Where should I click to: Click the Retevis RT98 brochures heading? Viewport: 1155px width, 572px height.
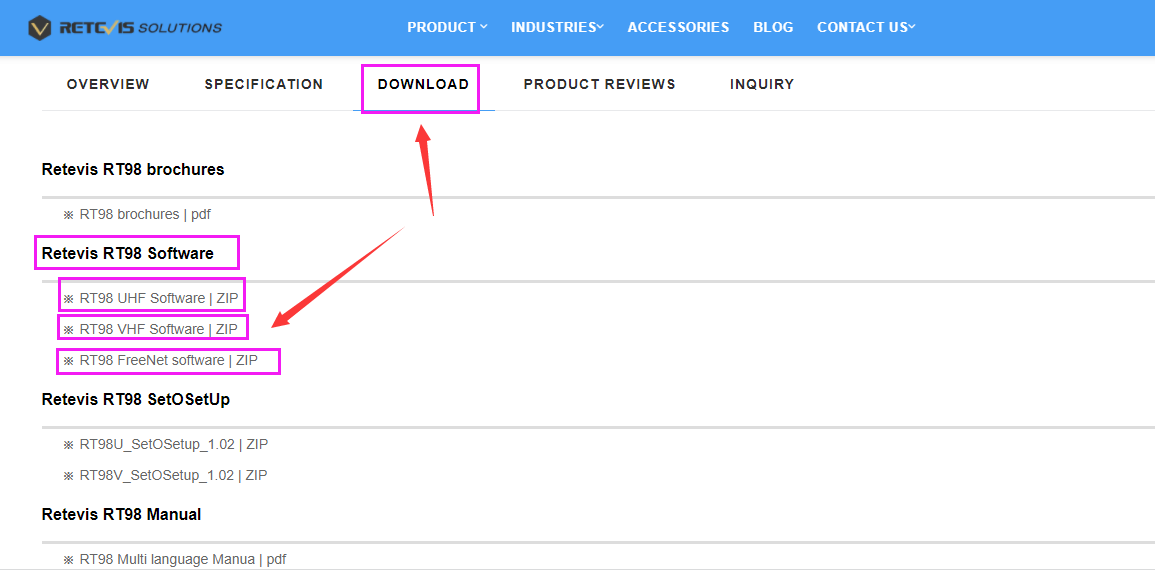click(133, 169)
